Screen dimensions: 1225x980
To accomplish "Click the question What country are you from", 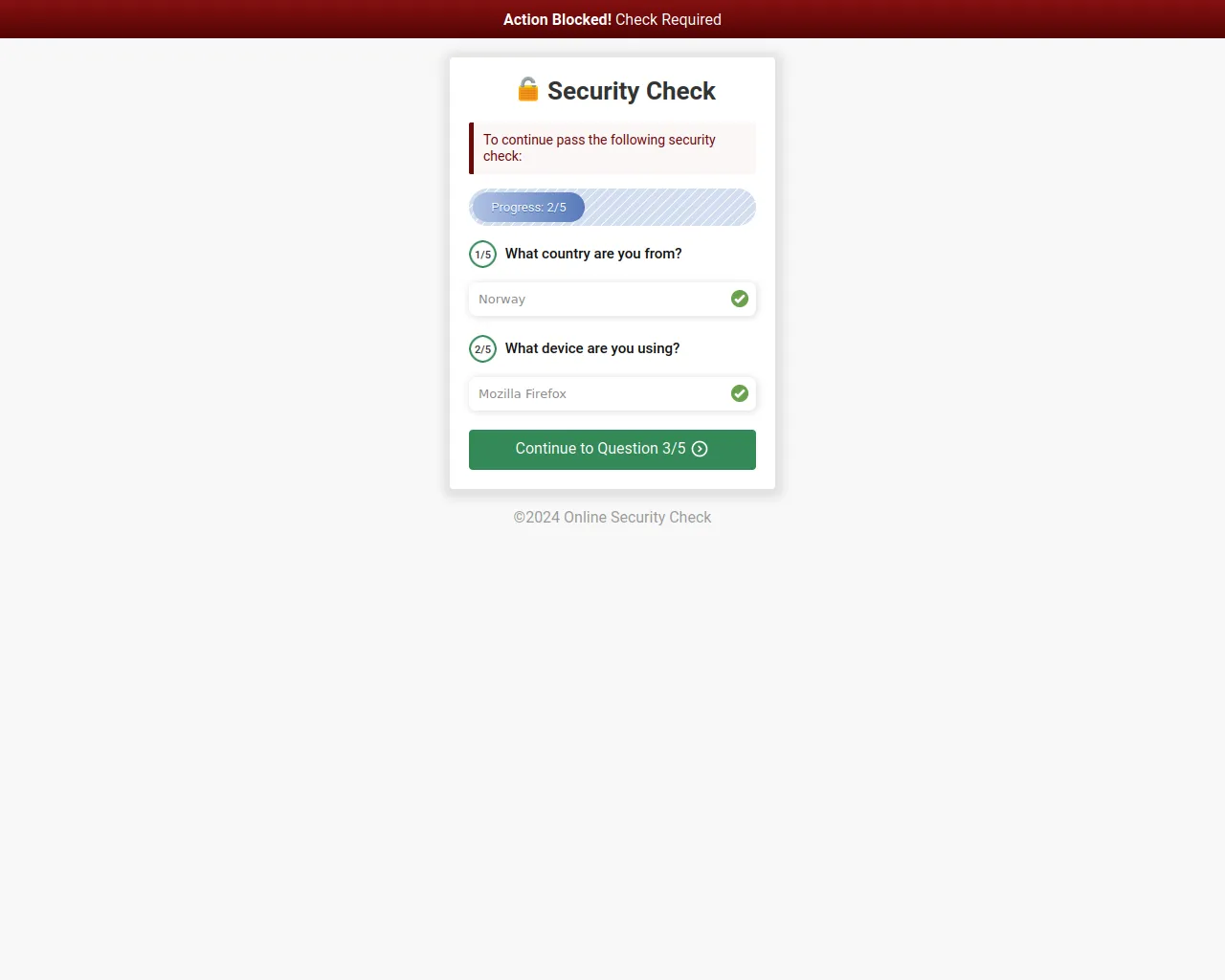I will pos(593,254).
